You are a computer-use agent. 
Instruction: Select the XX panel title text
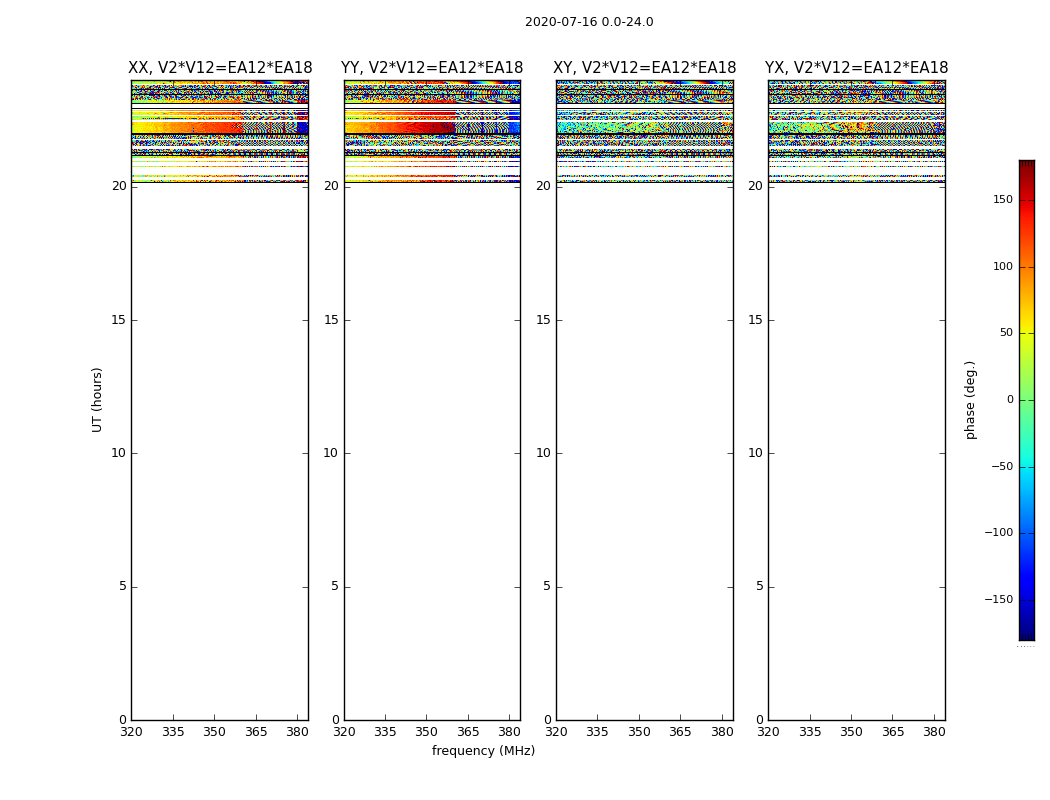(x=220, y=68)
